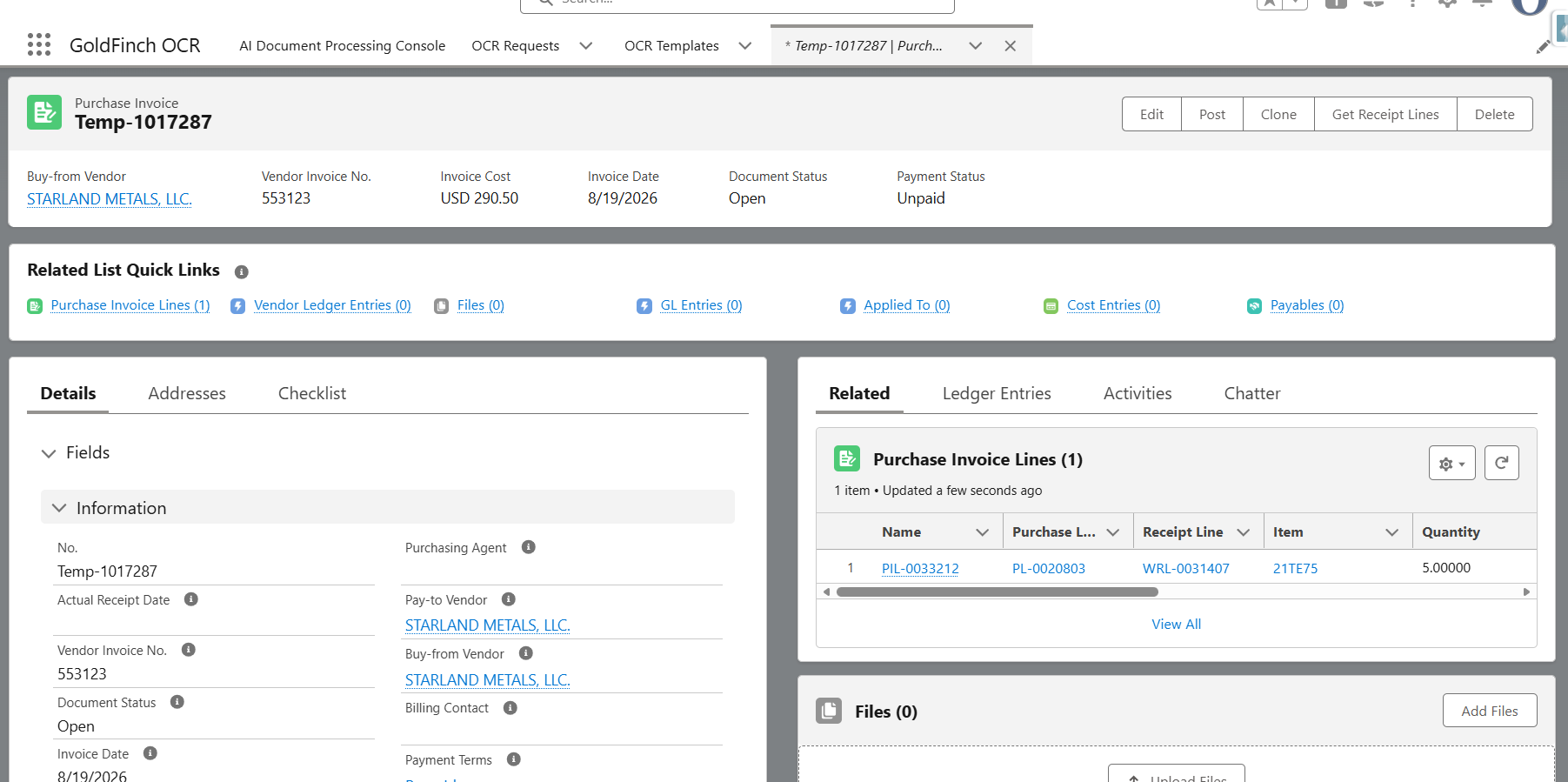The height and width of the screenshot is (782, 1568).
Task: Open the OCR Templates dropdown chevron
Action: pyautogui.click(x=745, y=46)
